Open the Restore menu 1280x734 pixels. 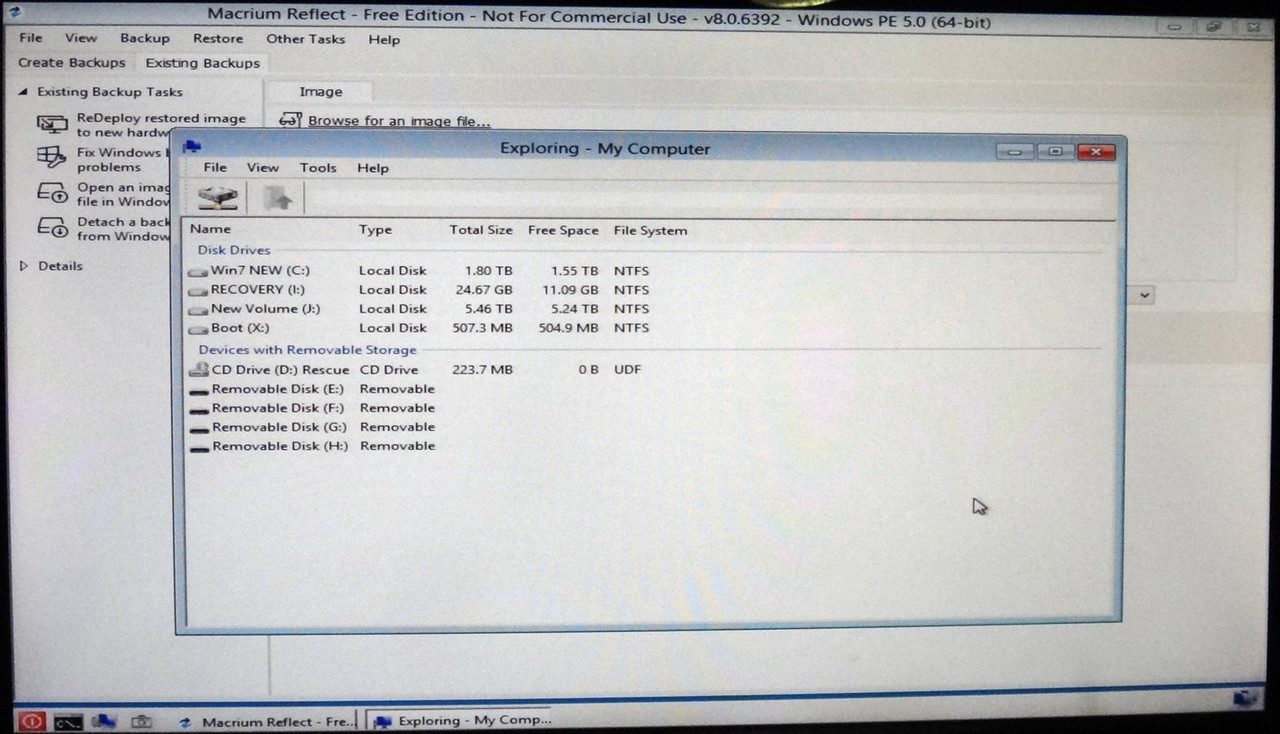click(218, 39)
